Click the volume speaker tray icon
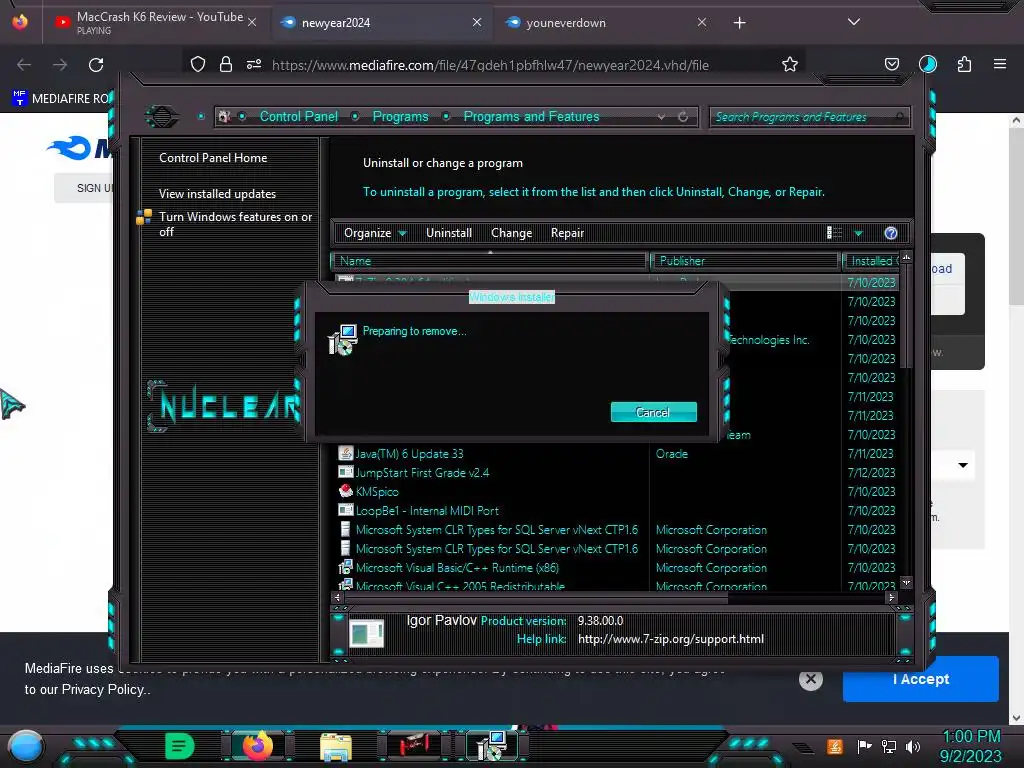The height and width of the screenshot is (768, 1024). tap(913, 746)
